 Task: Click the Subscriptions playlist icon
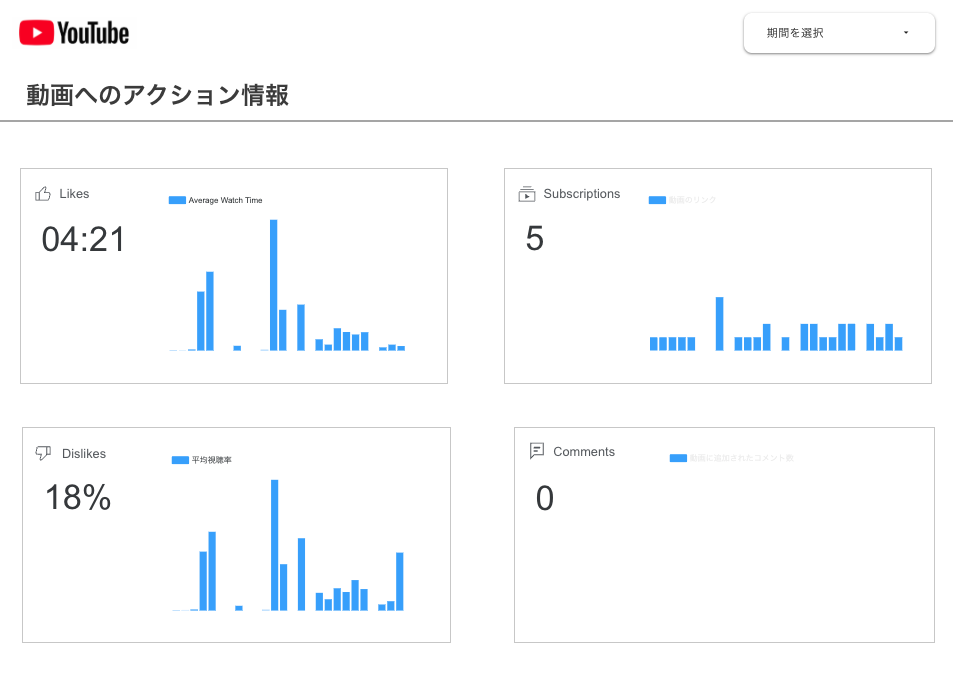pos(527,194)
